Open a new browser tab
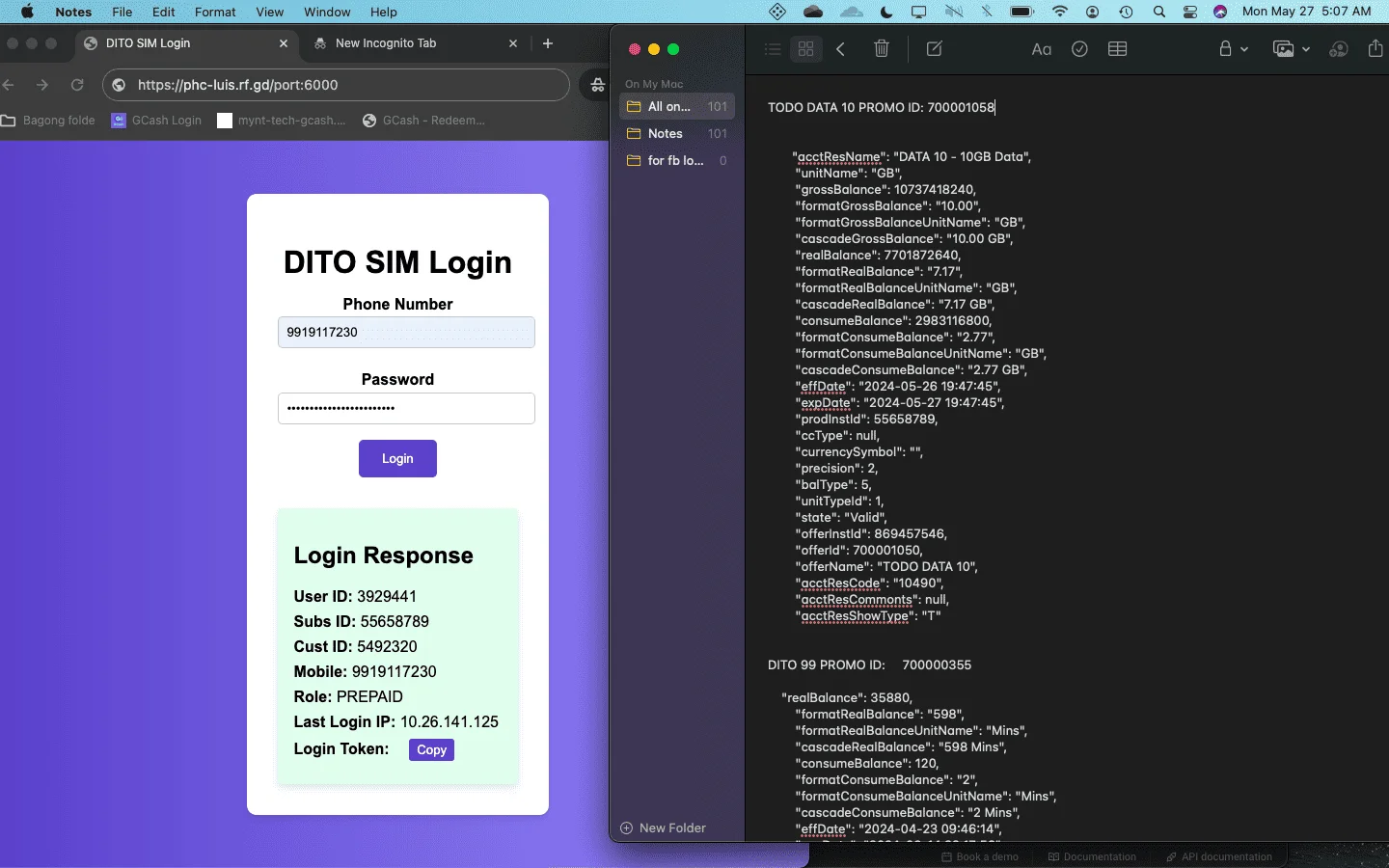Screen dimensions: 1389x868 pos(548,43)
